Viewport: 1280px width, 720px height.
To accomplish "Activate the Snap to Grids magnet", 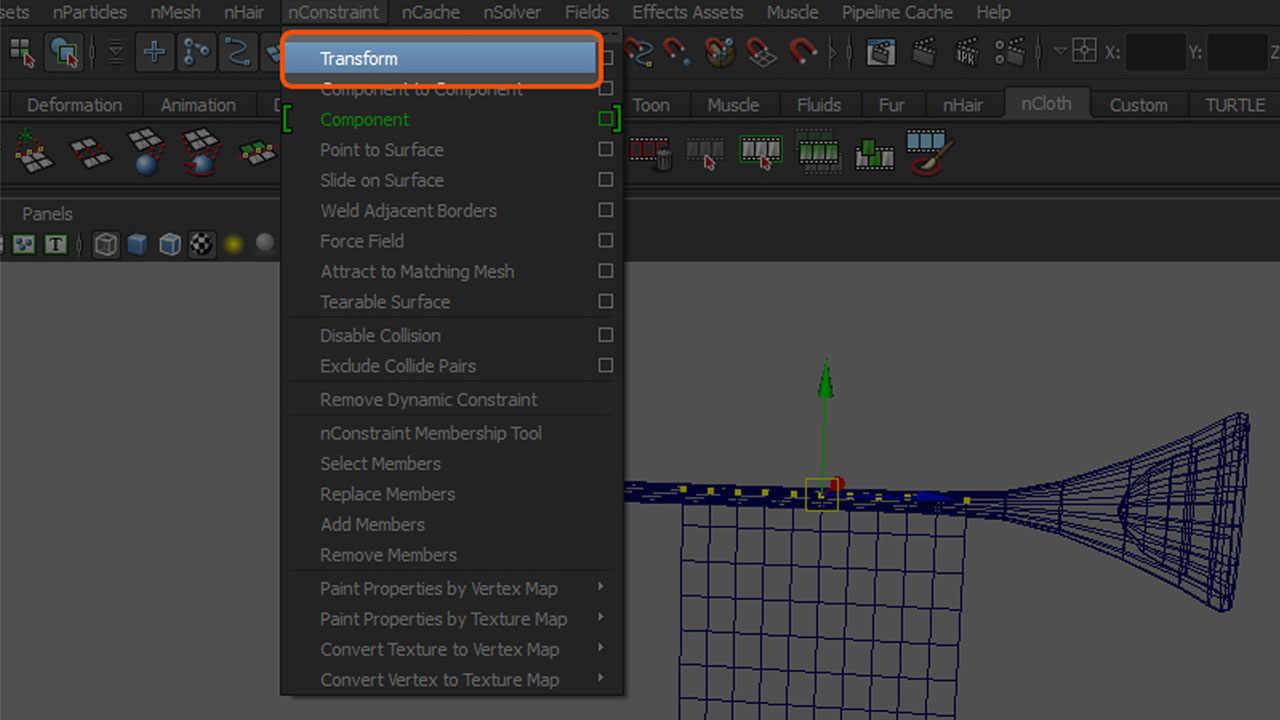I will click(761, 52).
